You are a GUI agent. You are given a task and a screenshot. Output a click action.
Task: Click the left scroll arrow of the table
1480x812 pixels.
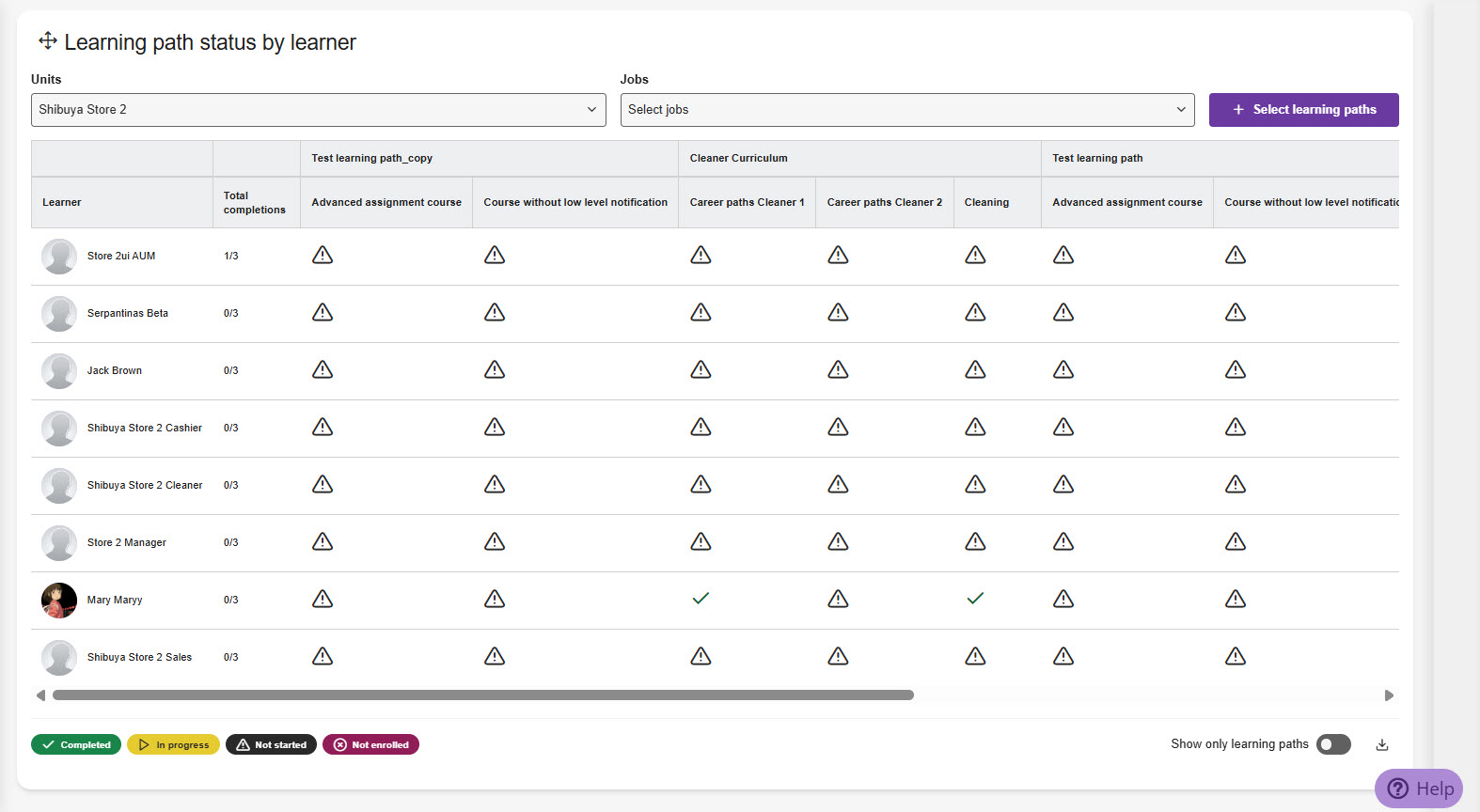pos(40,695)
